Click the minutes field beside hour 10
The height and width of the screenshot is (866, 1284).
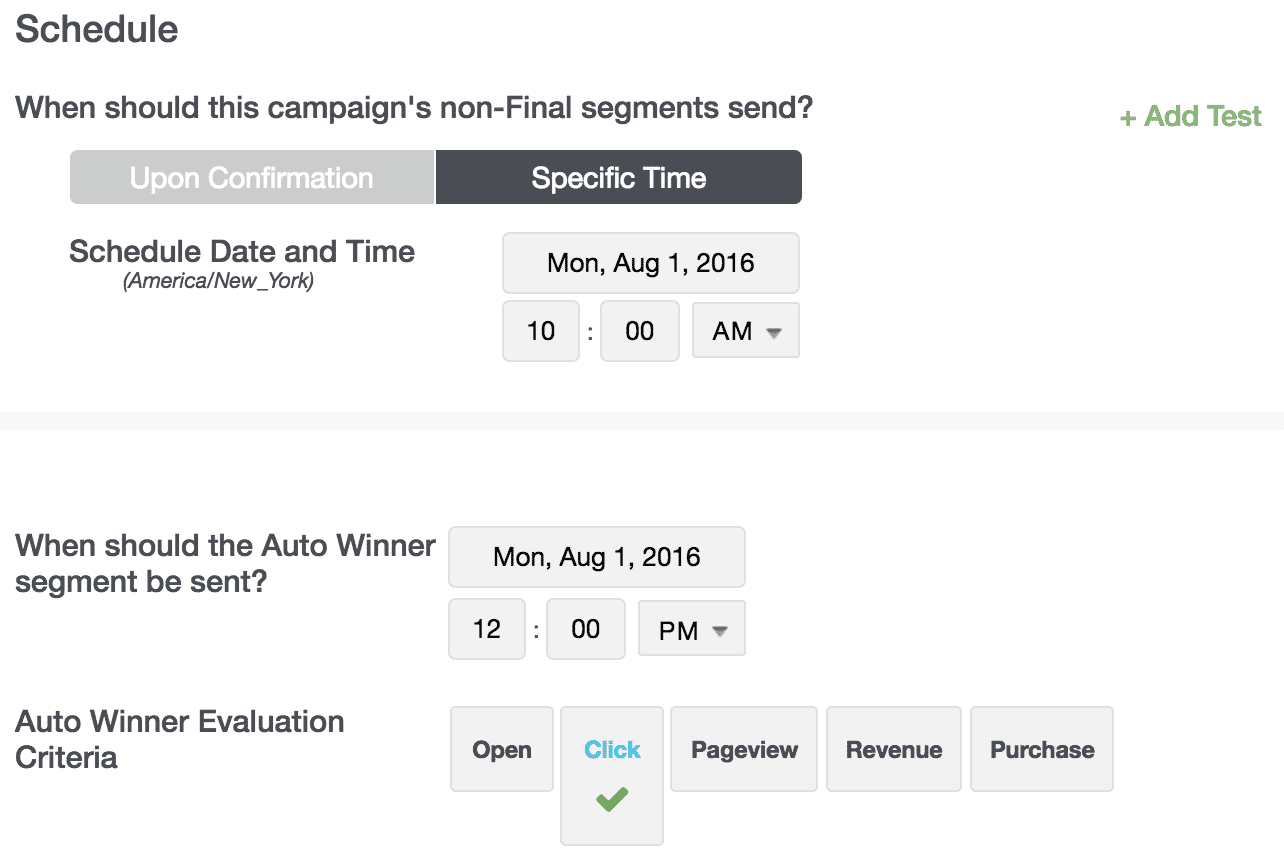click(x=639, y=331)
